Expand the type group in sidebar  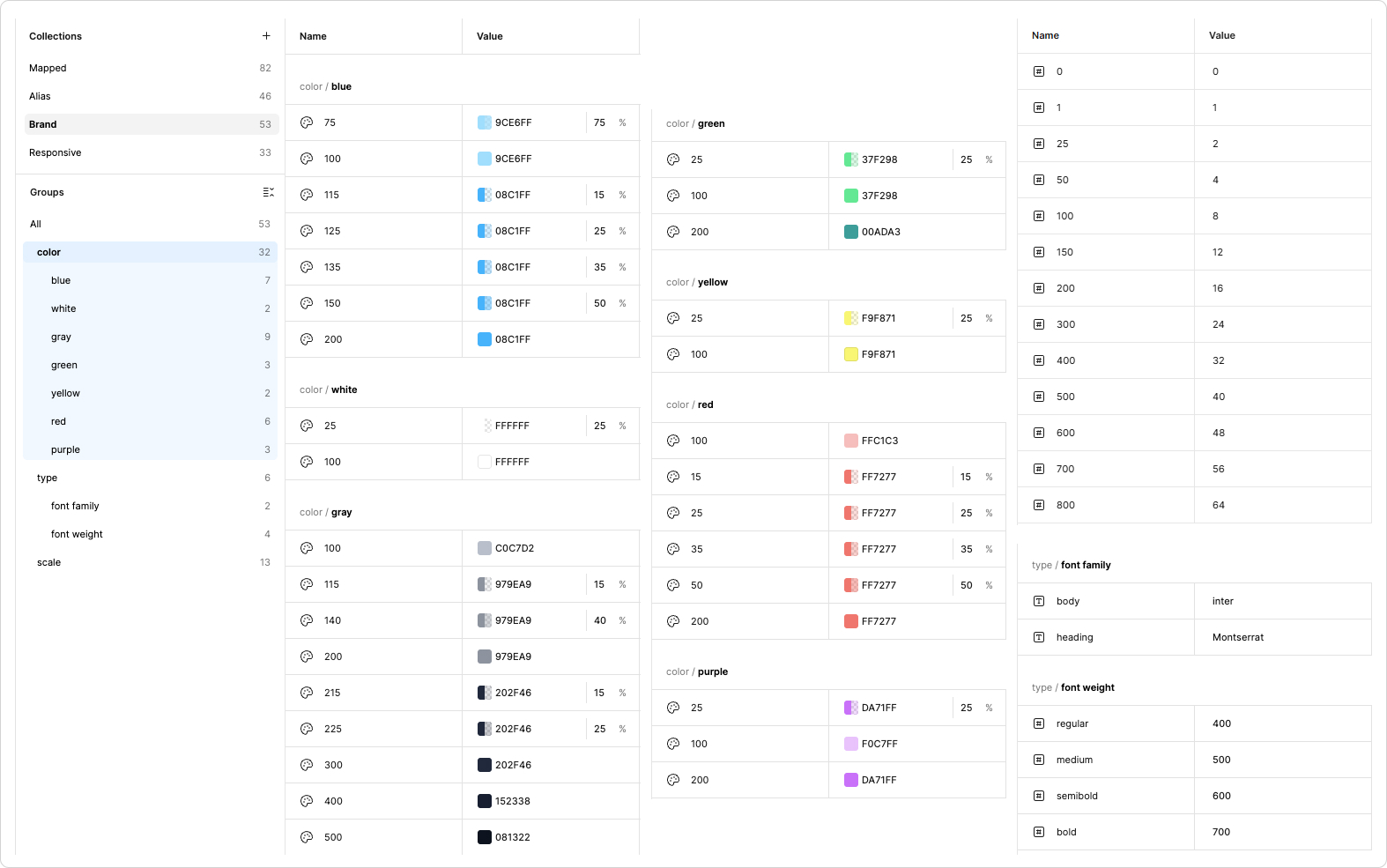pyautogui.click(x=47, y=478)
